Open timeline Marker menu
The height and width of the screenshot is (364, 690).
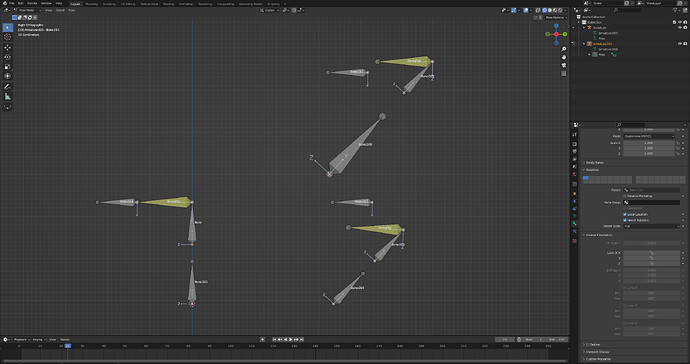click(x=65, y=339)
